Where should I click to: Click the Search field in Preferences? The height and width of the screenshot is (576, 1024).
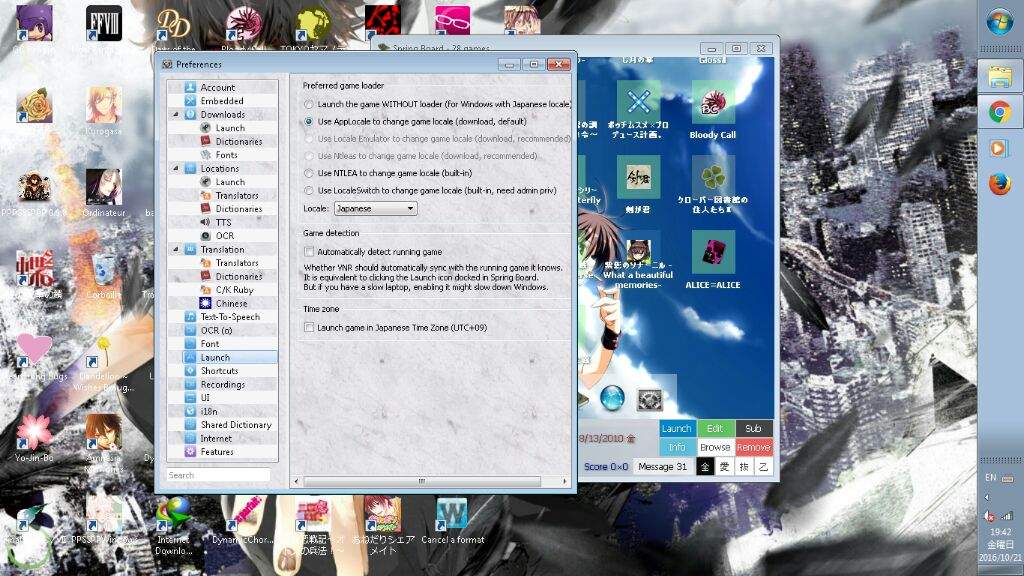click(218, 475)
